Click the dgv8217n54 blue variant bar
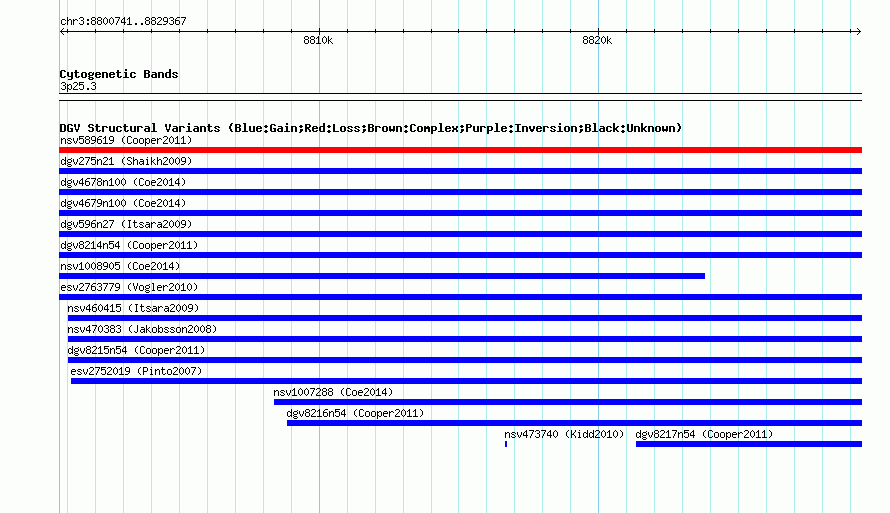The width and height of the screenshot is (890, 513). [749, 444]
